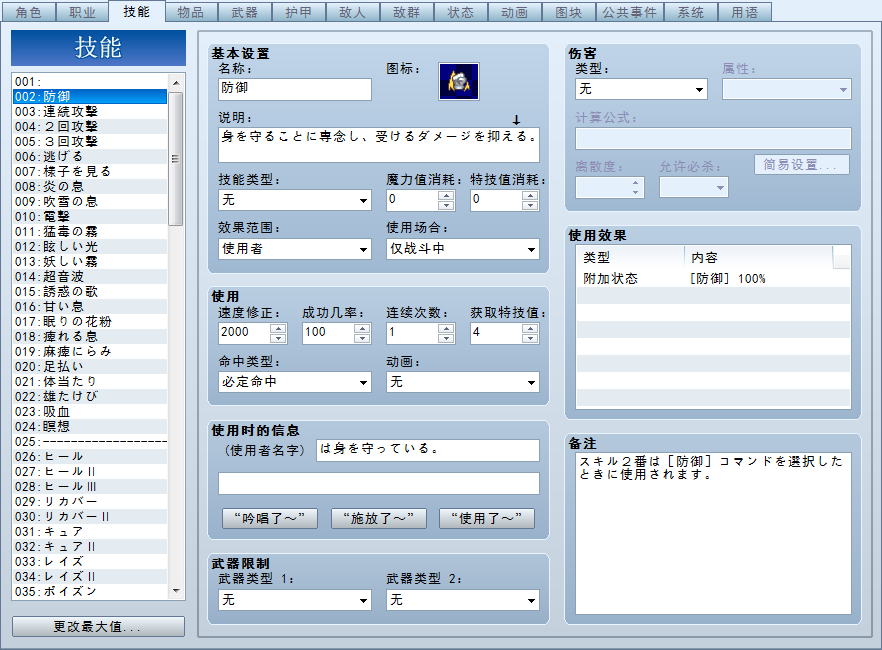Increase 连续次数 with the up arrow
The height and width of the screenshot is (650, 882).
[446, 328]
